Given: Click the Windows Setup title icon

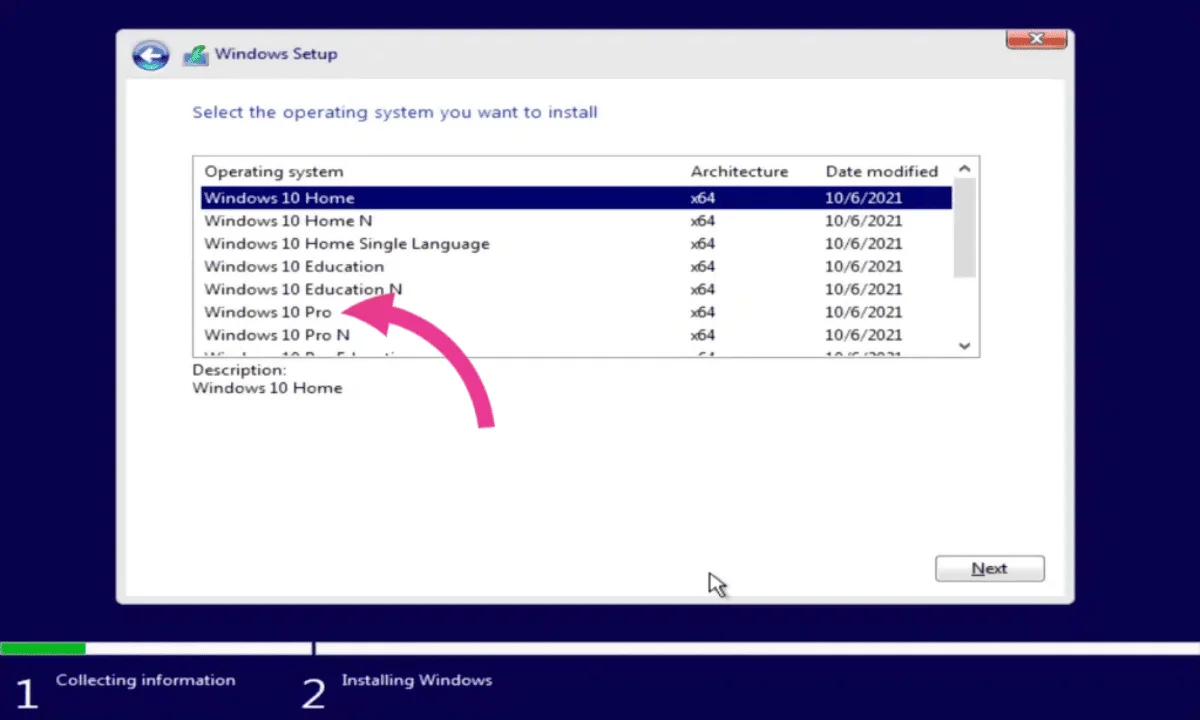Looking at the screenshot, I should pos(195,55).
